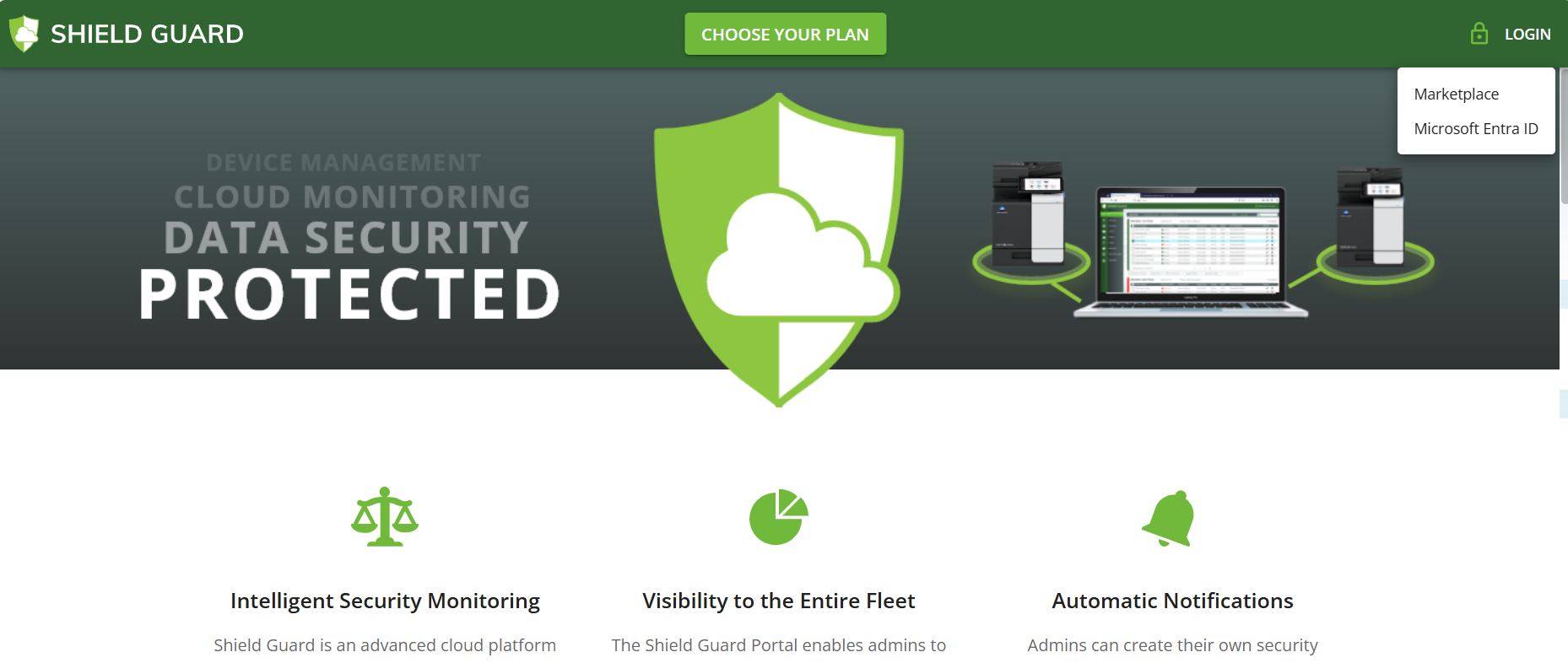The image size is (1568, 663).
Task: Click the PROTECTED banner headline
Action: [x=349, y=294]
